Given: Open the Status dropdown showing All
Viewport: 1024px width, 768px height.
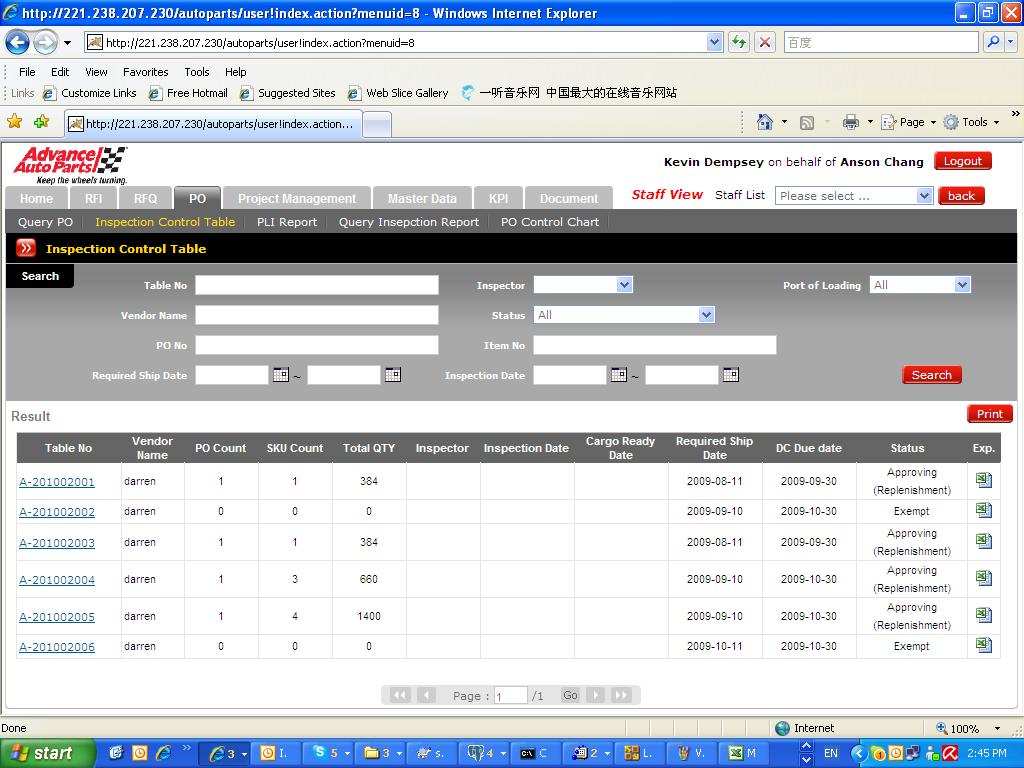Looking at the screenshot, I should click(x=706, y=315).
